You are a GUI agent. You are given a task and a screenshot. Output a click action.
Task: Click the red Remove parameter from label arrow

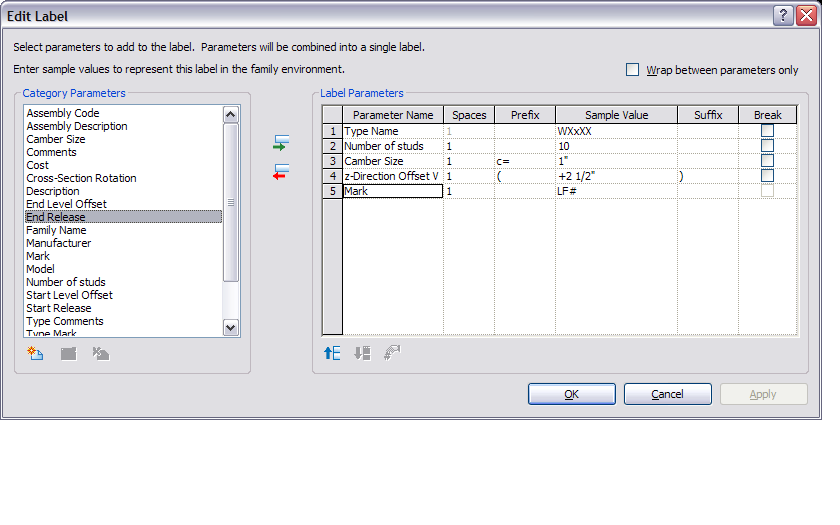pyautogui.click(x=281, y=171)
